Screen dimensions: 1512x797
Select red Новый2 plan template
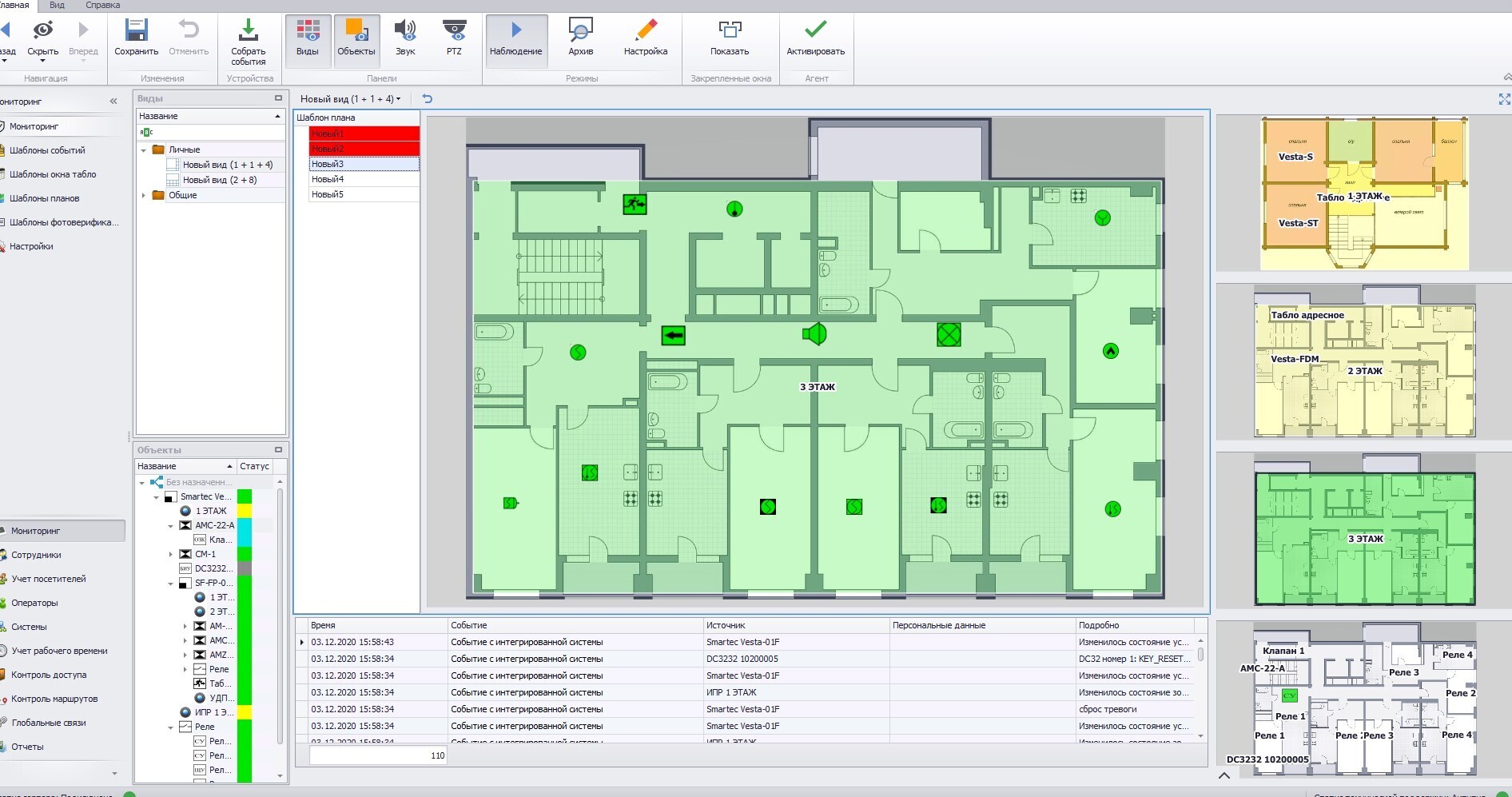364,149
